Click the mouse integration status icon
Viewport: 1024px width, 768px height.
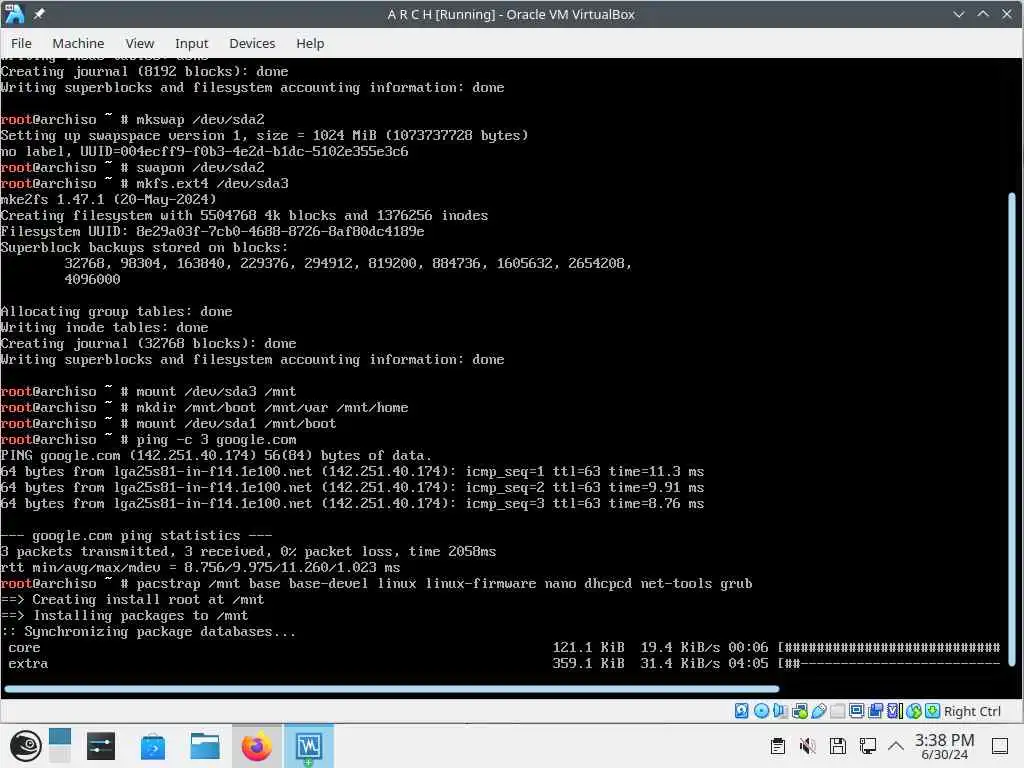[x=914, y=711]
